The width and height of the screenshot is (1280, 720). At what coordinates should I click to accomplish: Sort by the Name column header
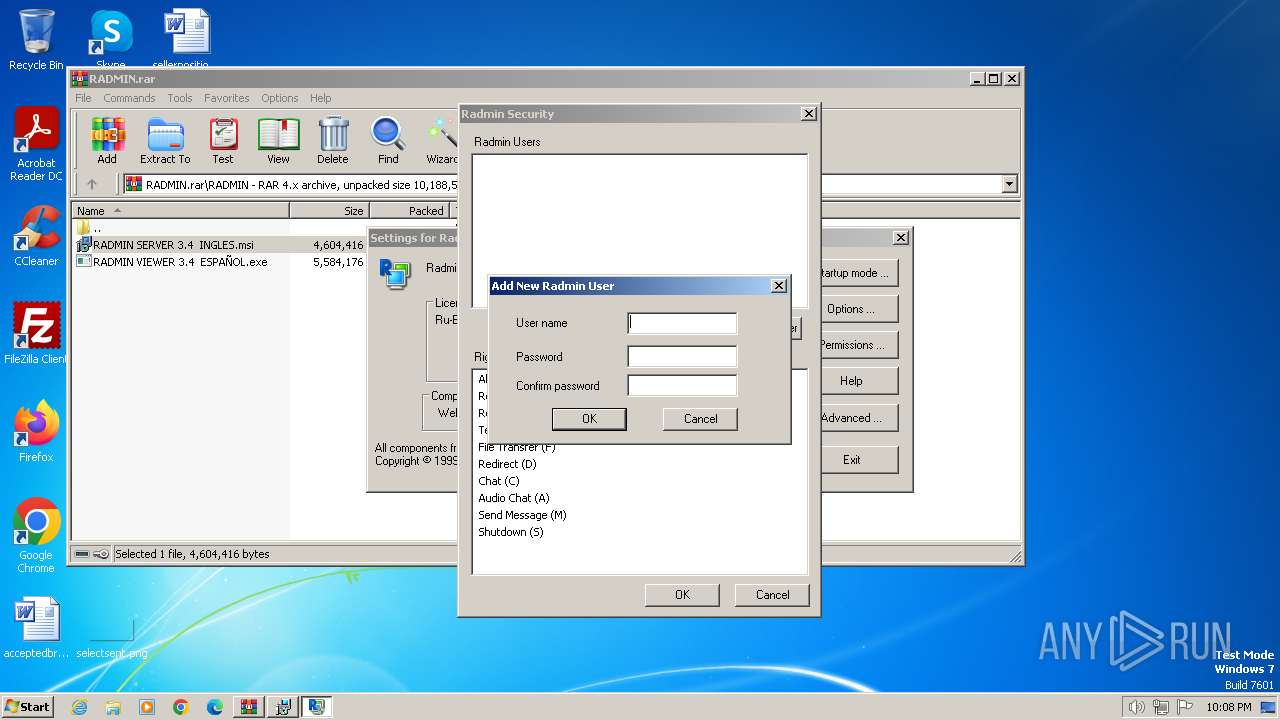click(181, 211)
